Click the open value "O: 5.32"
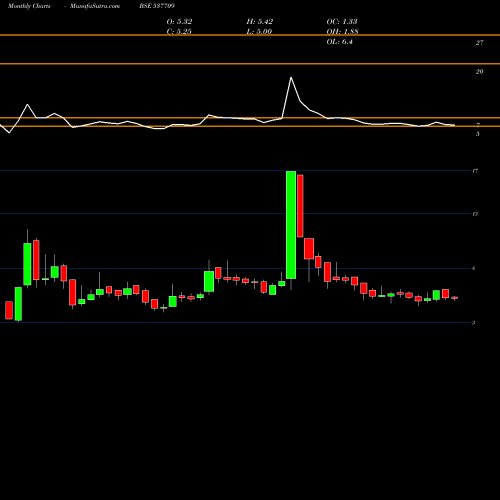The width and height of the screenshot is (500, 500). point(179,22)
